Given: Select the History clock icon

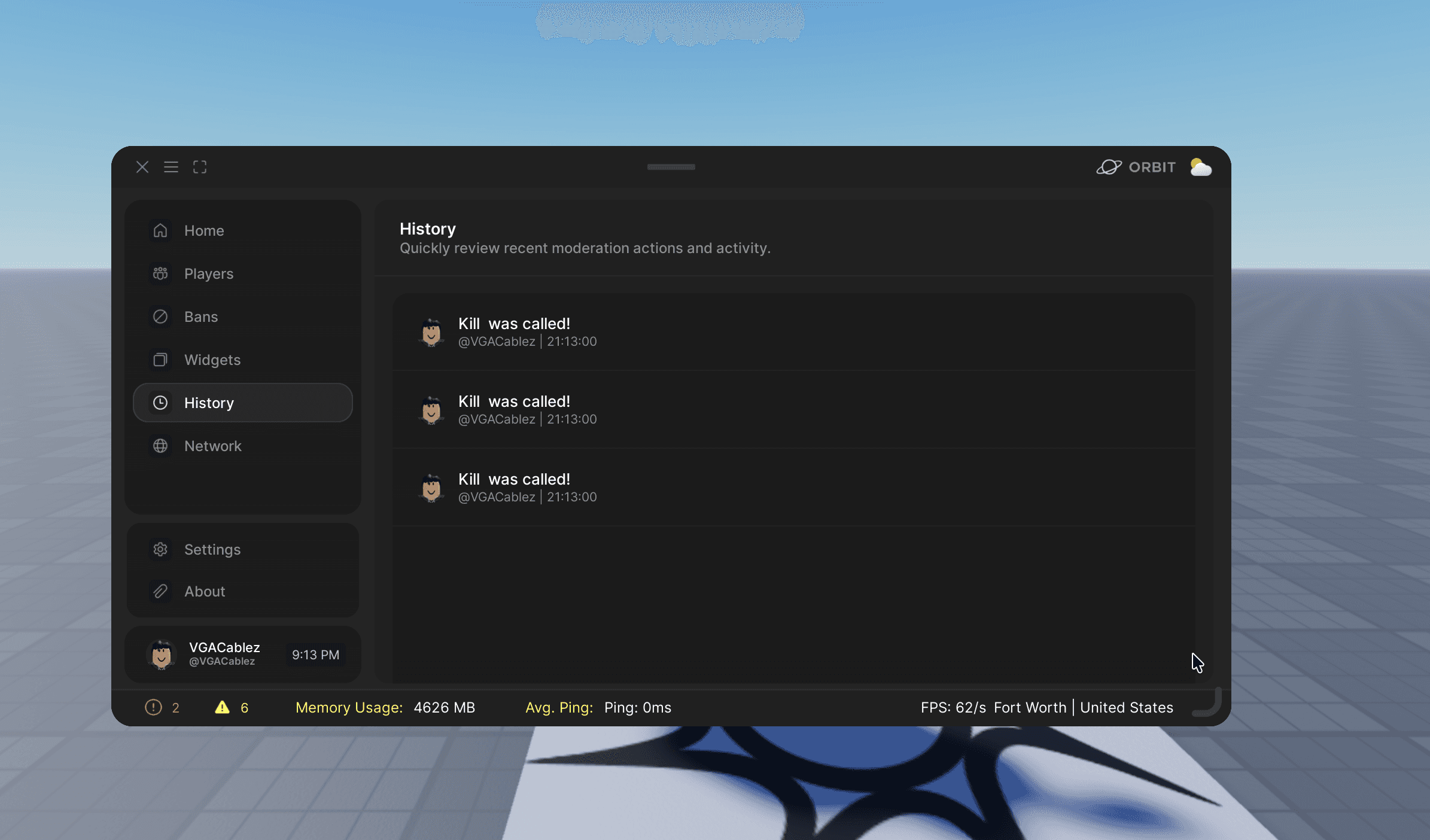Looking at the screenshot, I should click(x=160, y=403).
